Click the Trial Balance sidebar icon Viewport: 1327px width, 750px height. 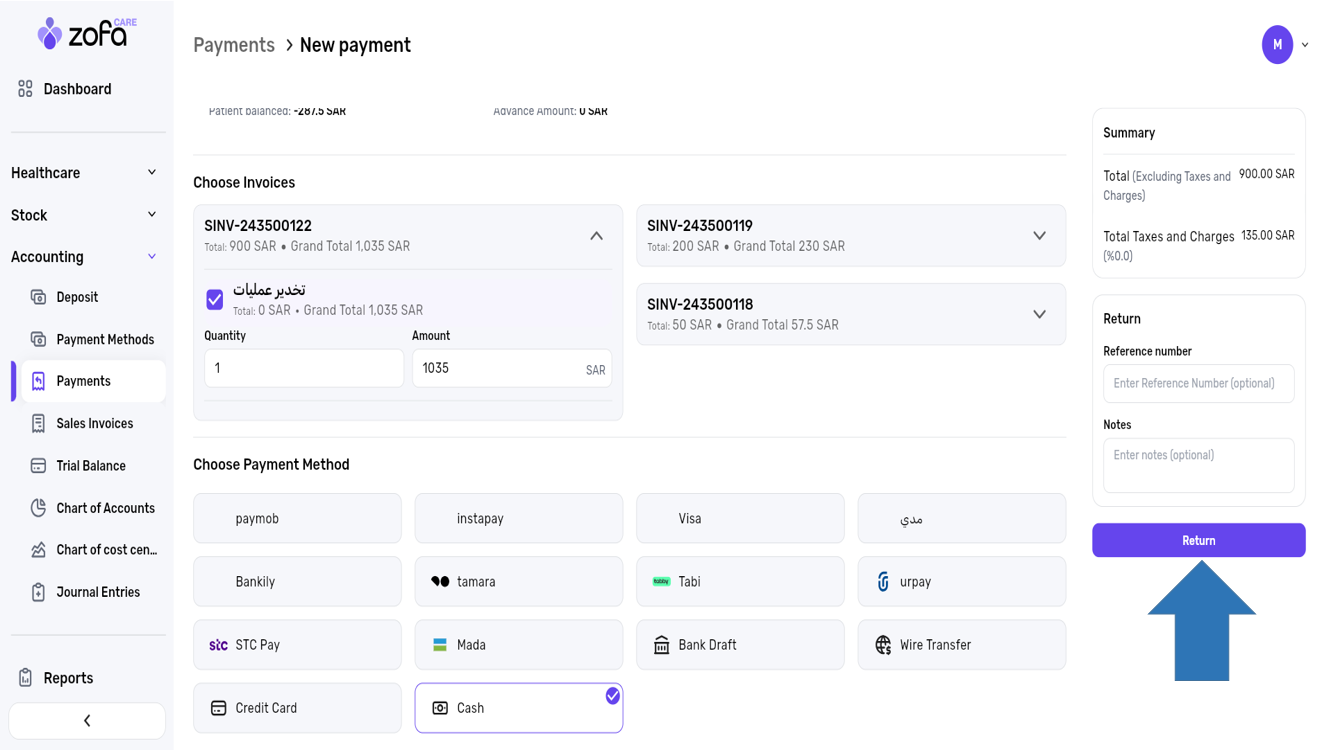pos(38,466)
